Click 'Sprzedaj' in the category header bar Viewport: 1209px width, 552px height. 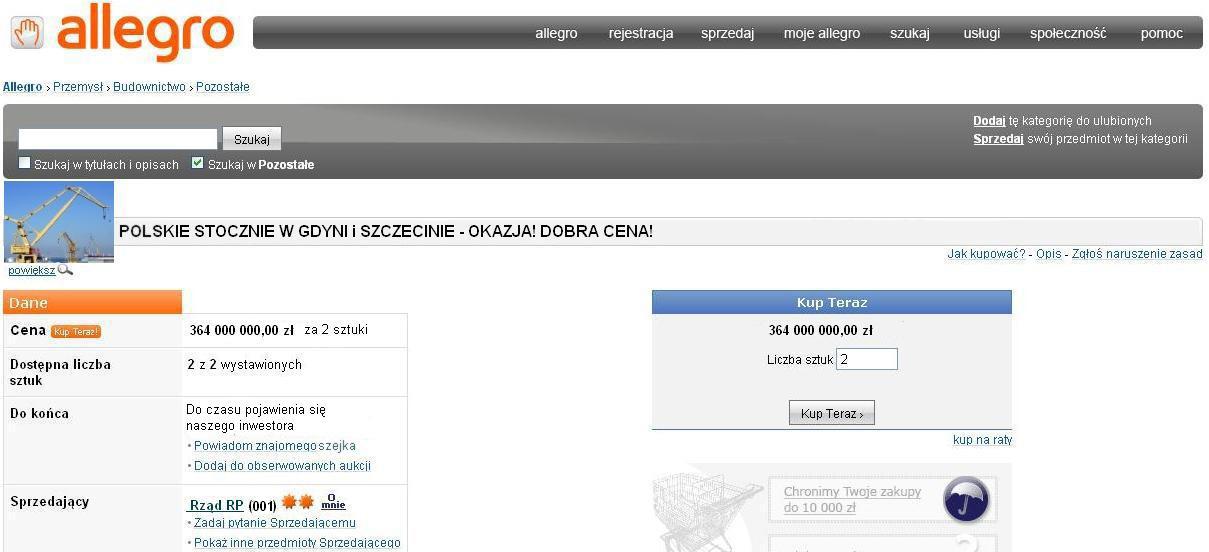pyautogui.click(x=998, y=139)
